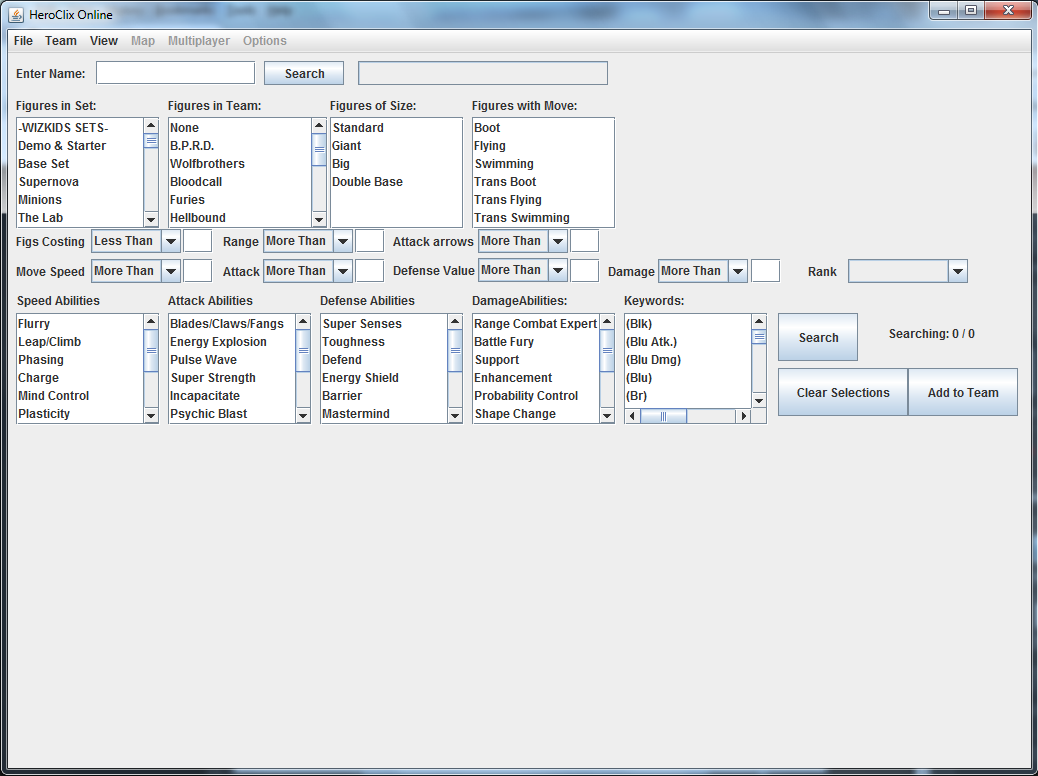This screenshot has width=1038, height=776.
Task: Select '(Blu Atk.)' keyword
Action: tap(688, 342)
